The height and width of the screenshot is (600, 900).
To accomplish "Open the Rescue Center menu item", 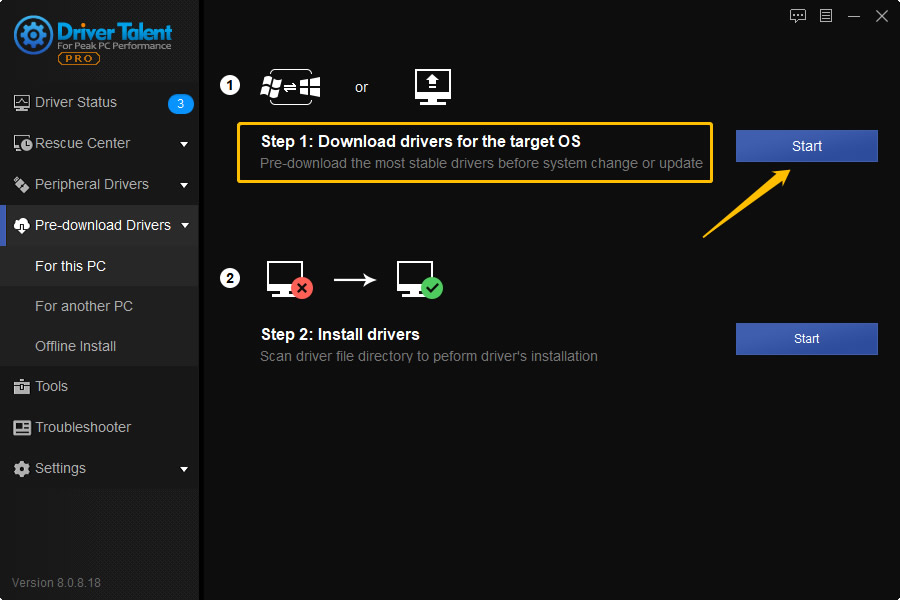I will click(99, 144).
